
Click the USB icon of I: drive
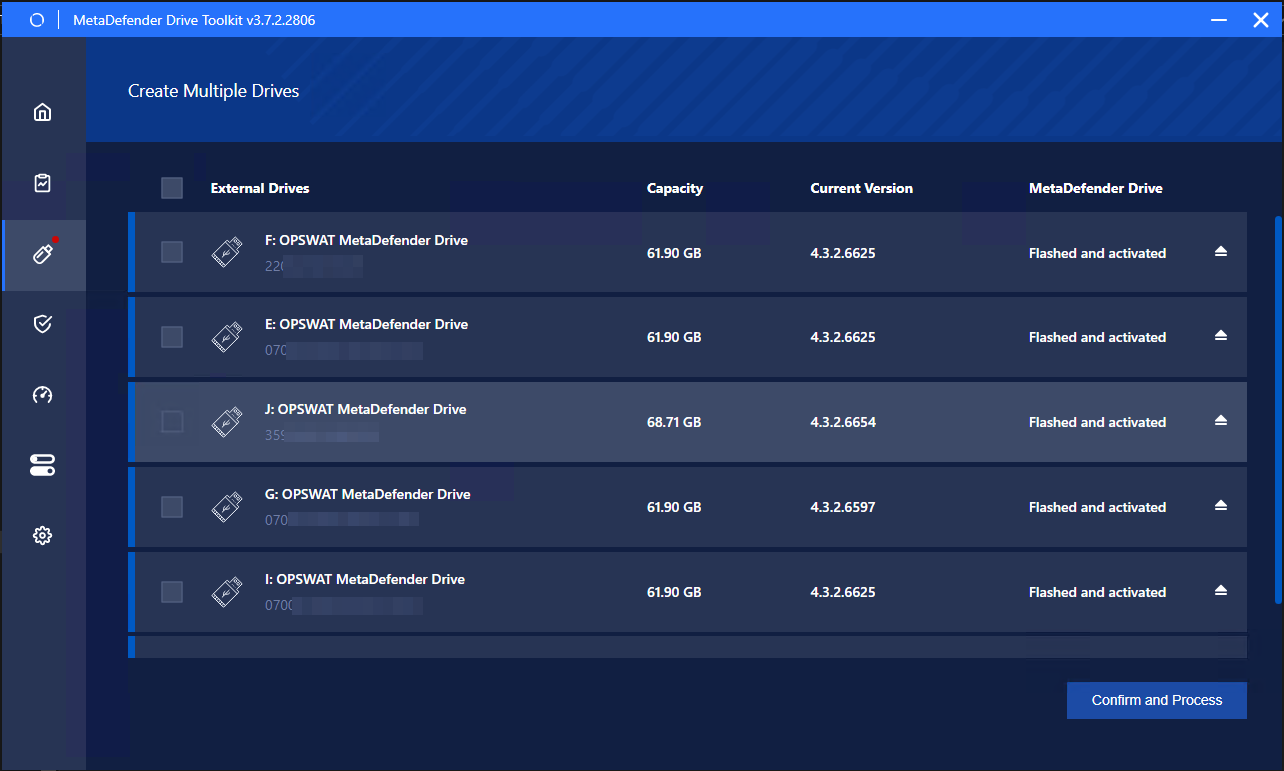pos(227,592)
